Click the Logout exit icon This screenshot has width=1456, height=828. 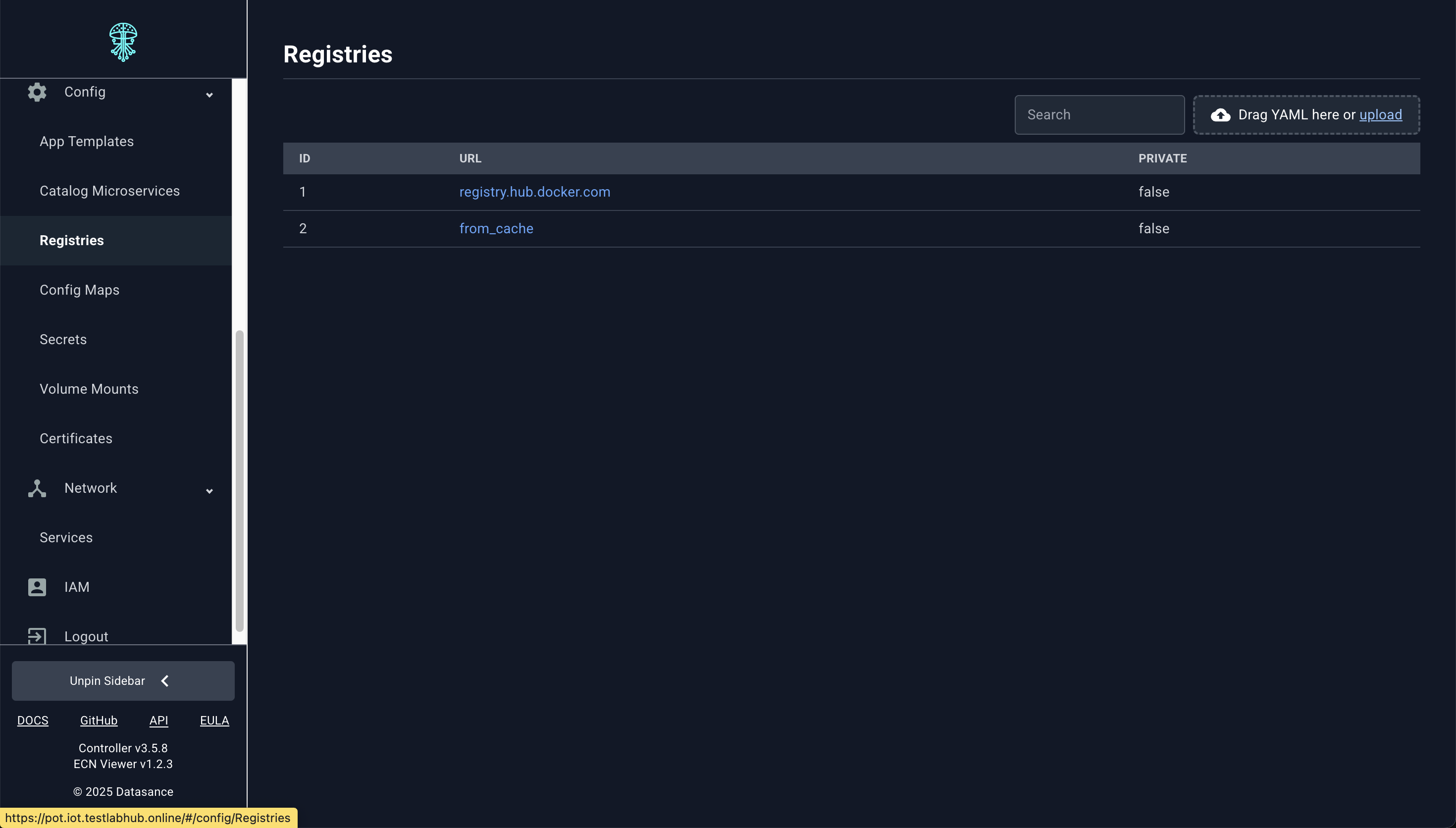(36, 636)
